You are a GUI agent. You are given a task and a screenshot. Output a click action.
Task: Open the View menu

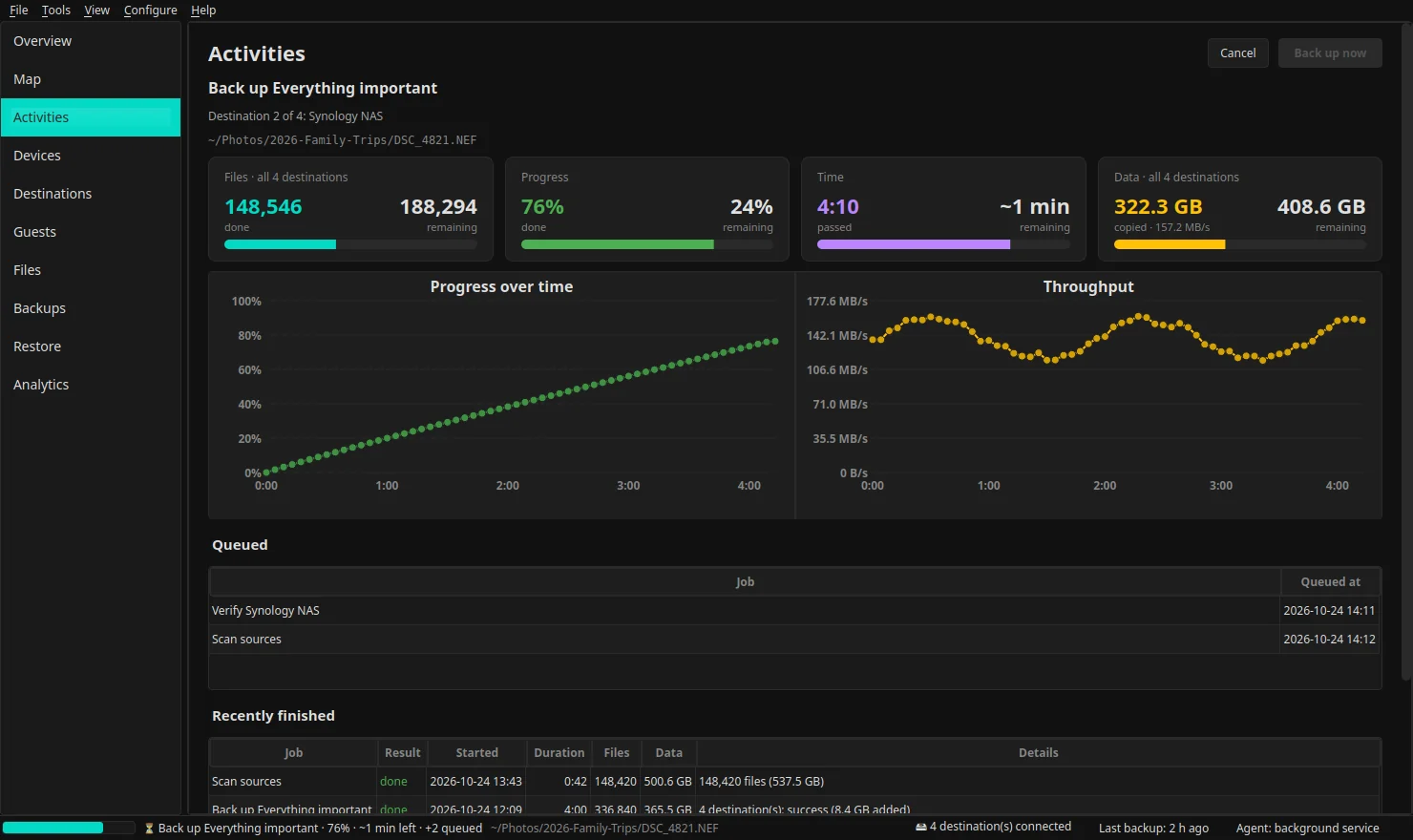click(x=96, y=10)
